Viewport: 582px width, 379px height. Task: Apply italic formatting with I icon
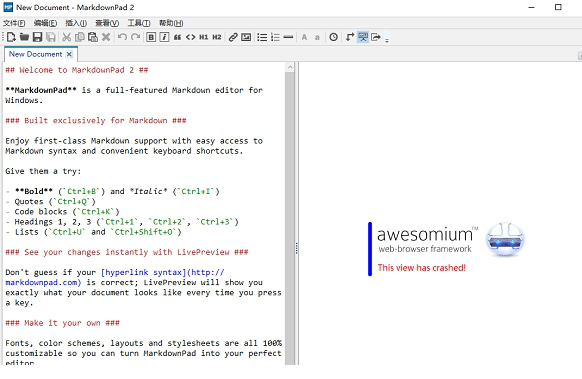pos(164,37)
